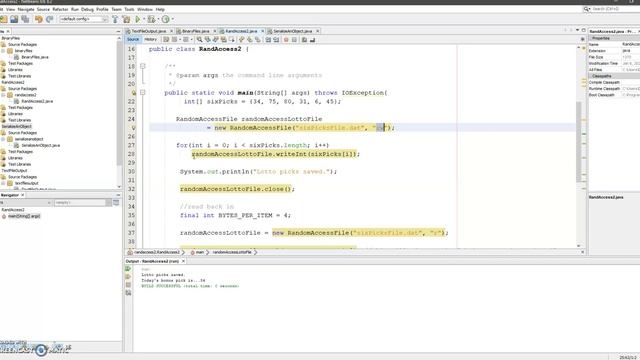640x360 pixels.
Task: Click the yellow Re-run with options icon in Output
Action: click(x=128, y=277)
